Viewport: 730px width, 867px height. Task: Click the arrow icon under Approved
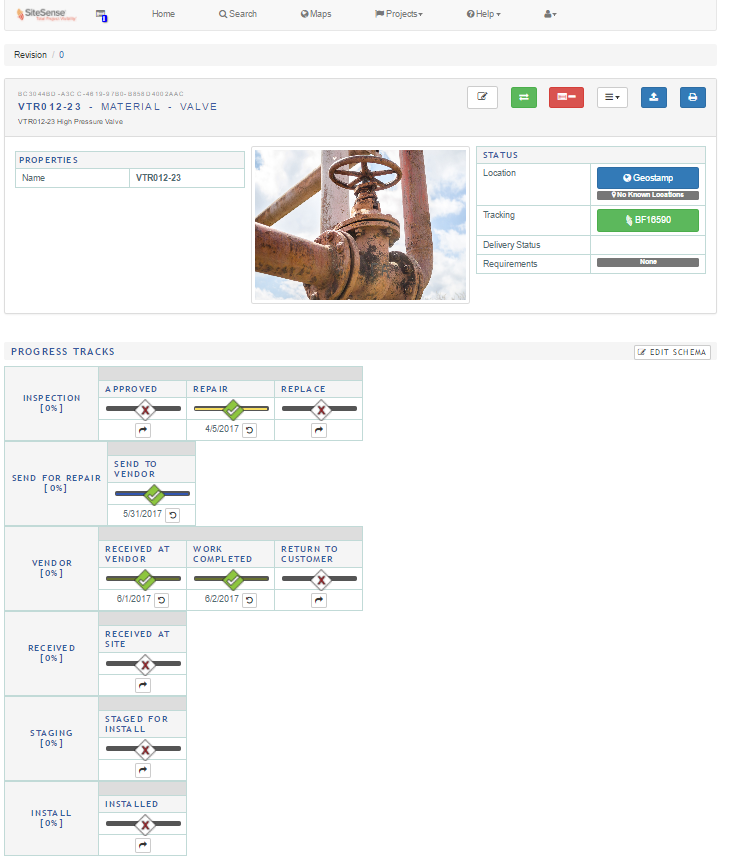tap(143, 430)
